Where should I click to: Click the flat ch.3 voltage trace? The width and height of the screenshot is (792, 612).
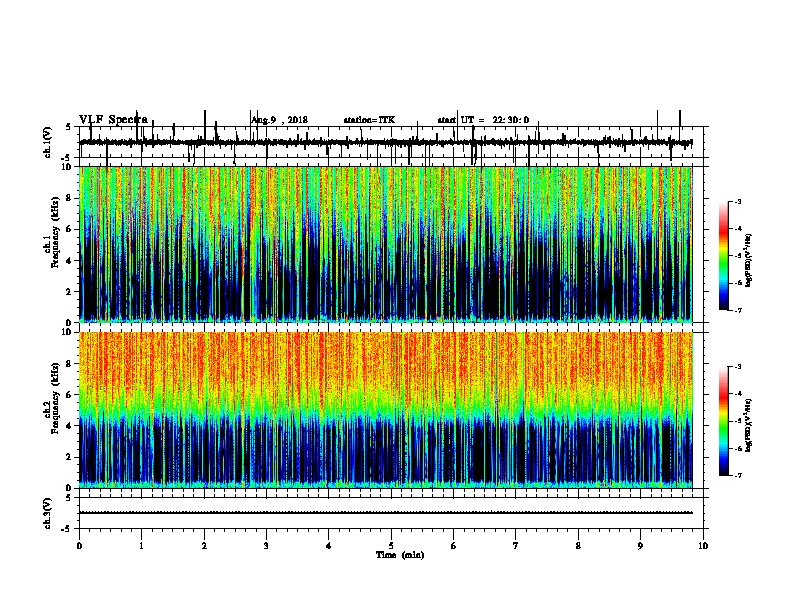[x=385, y=513]
